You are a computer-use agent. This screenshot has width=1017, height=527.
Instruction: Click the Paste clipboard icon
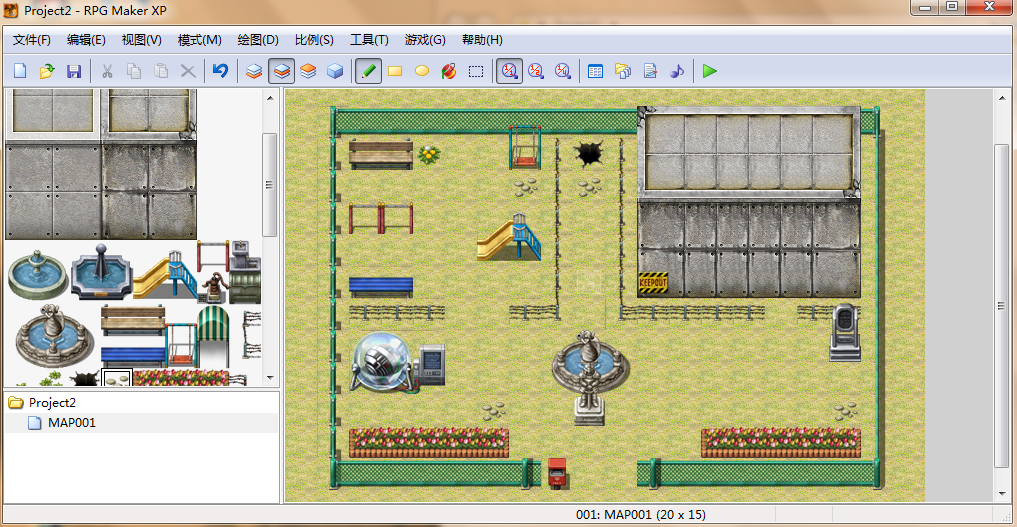(161, 71)
